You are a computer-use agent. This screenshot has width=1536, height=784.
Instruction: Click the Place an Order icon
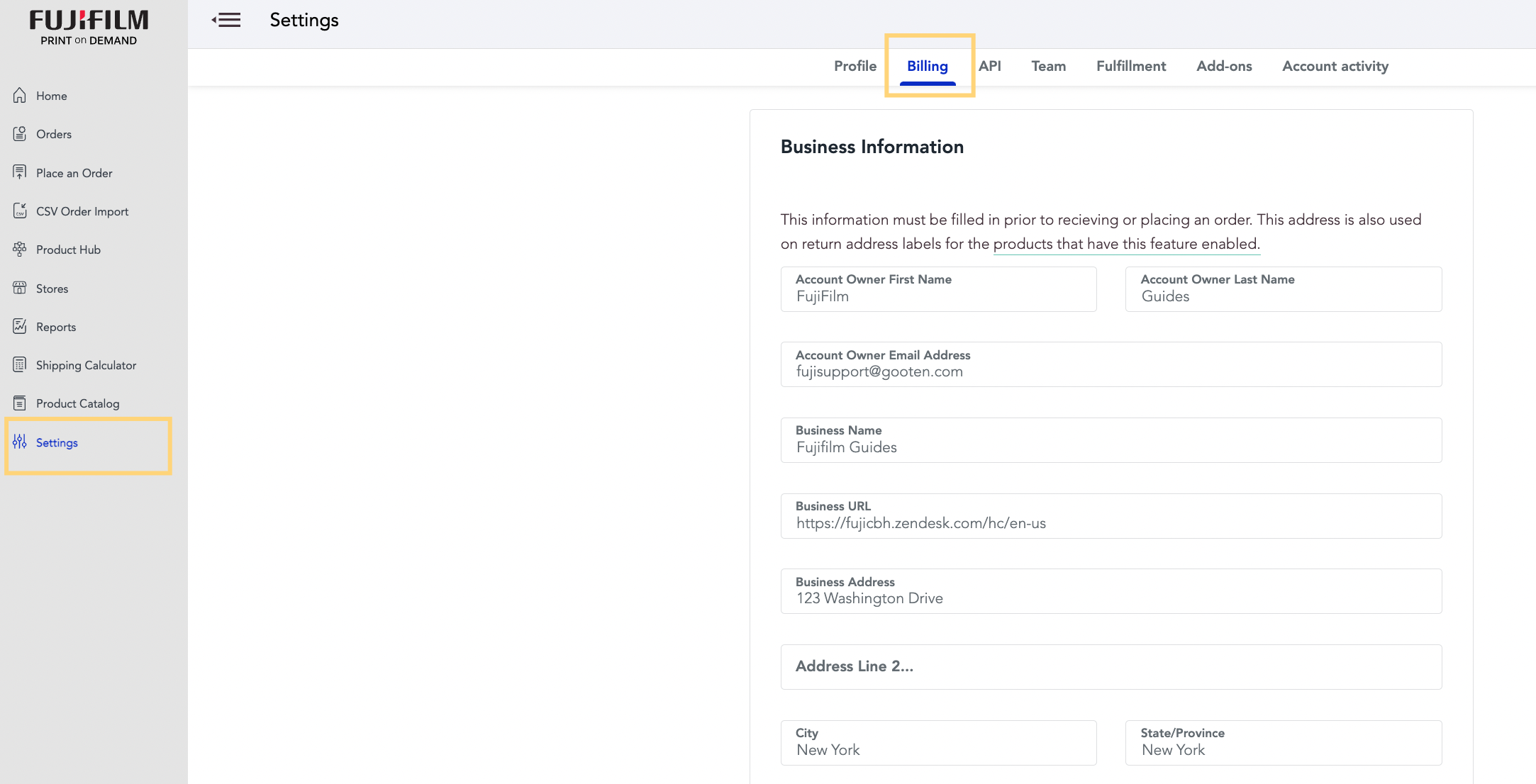coord(20,172)
